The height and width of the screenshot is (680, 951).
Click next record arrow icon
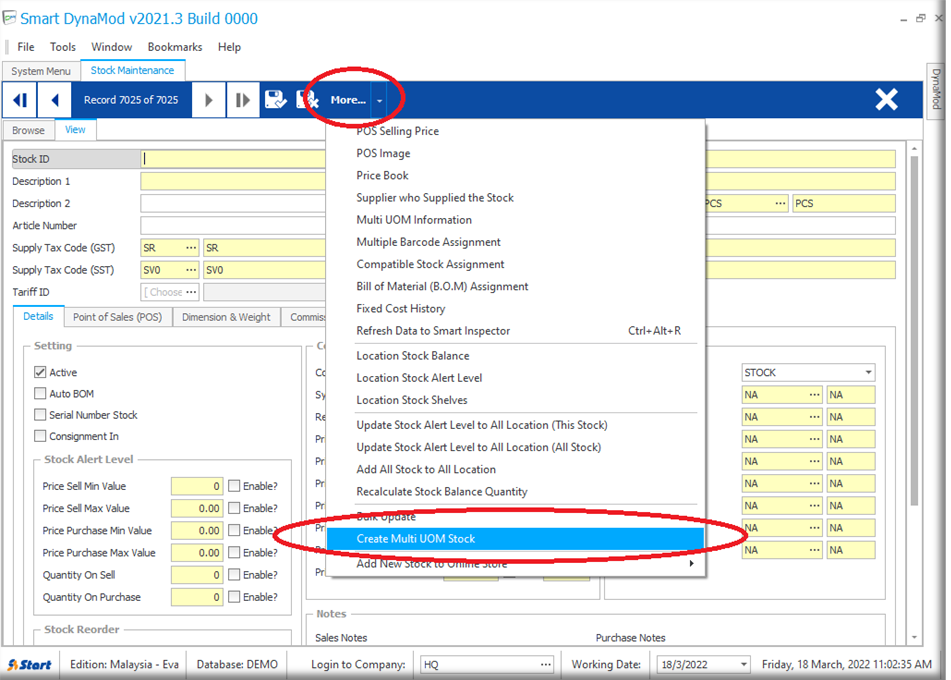[x=208, y=100]
